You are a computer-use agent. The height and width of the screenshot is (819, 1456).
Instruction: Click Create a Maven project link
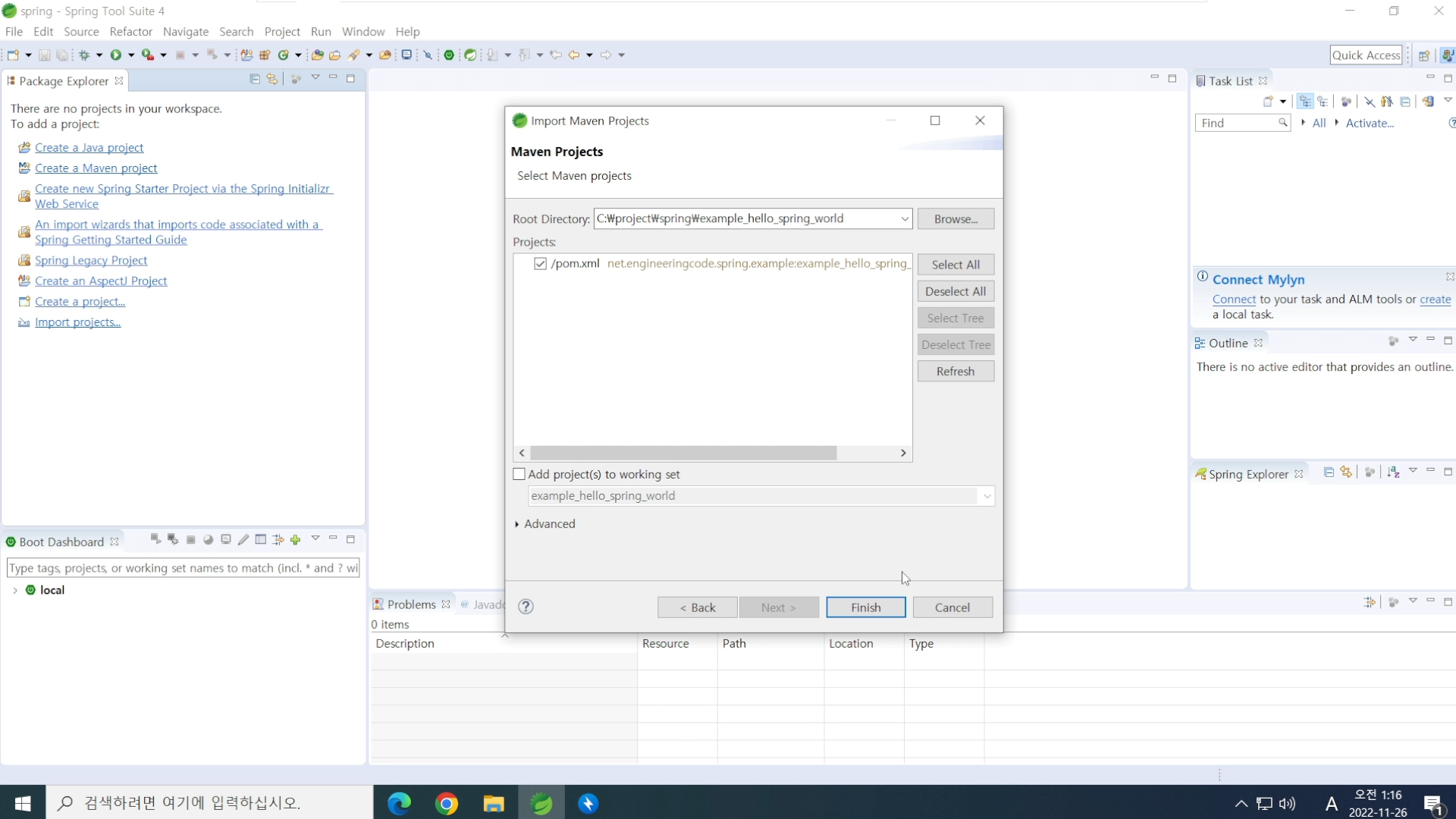96,168
